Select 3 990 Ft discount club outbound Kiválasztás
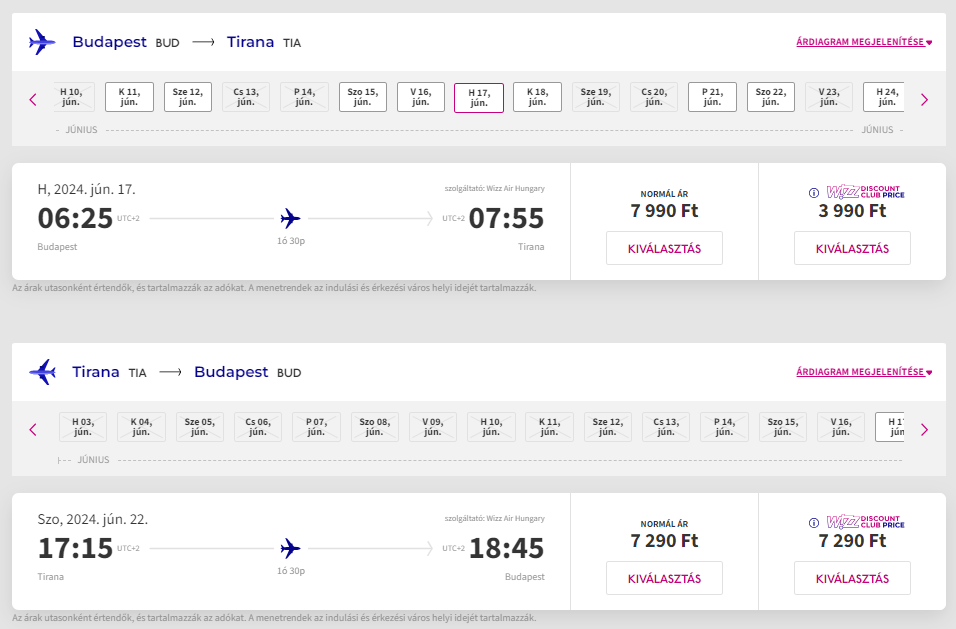The height and width of the screenshot is (629, 956). 852,249
